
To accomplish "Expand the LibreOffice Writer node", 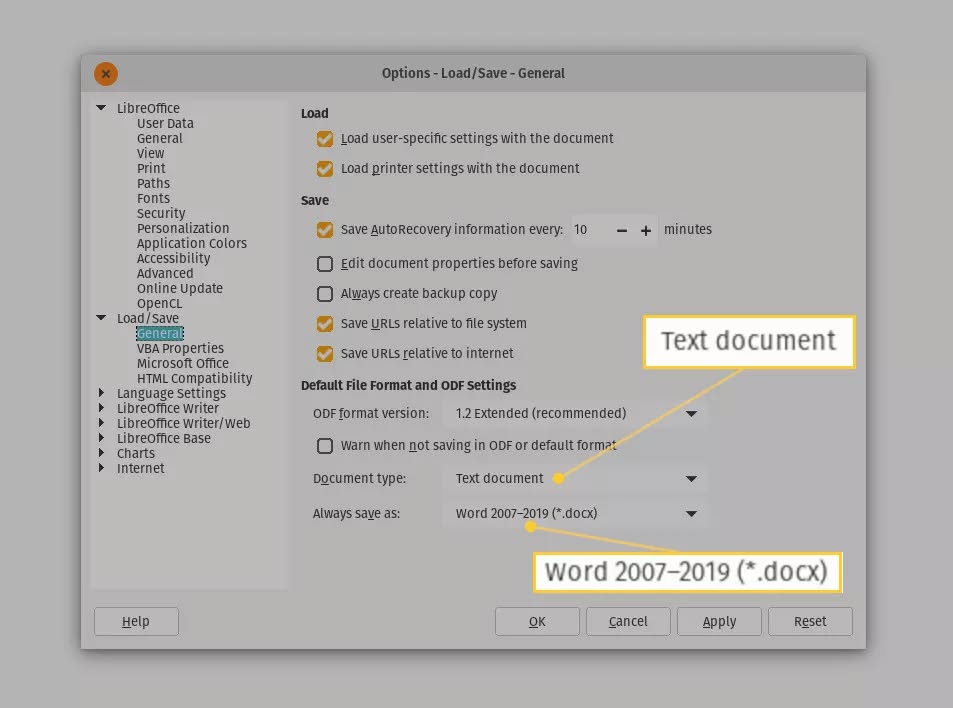I will point(101,408).
